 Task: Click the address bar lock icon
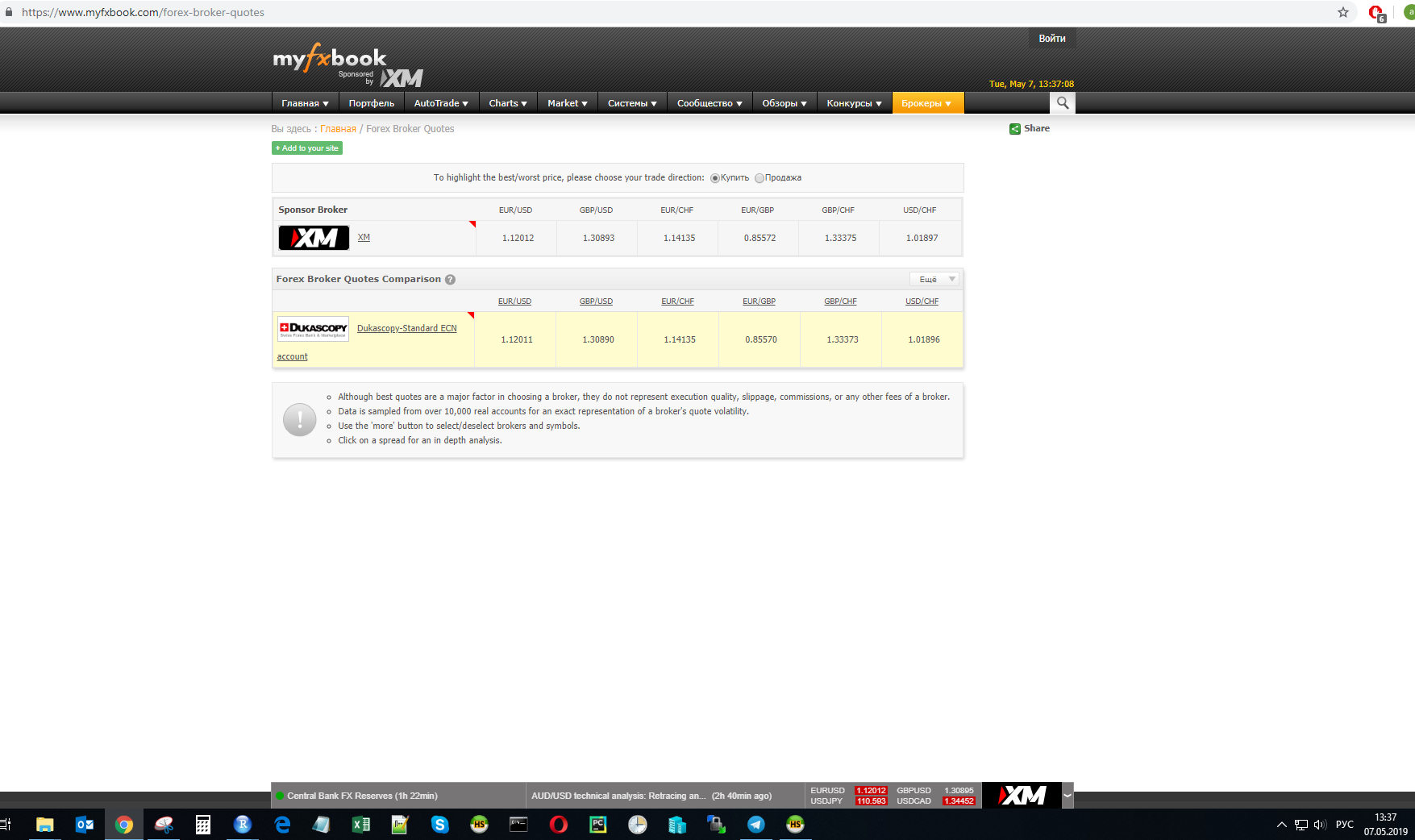click(x=9, y=12)
